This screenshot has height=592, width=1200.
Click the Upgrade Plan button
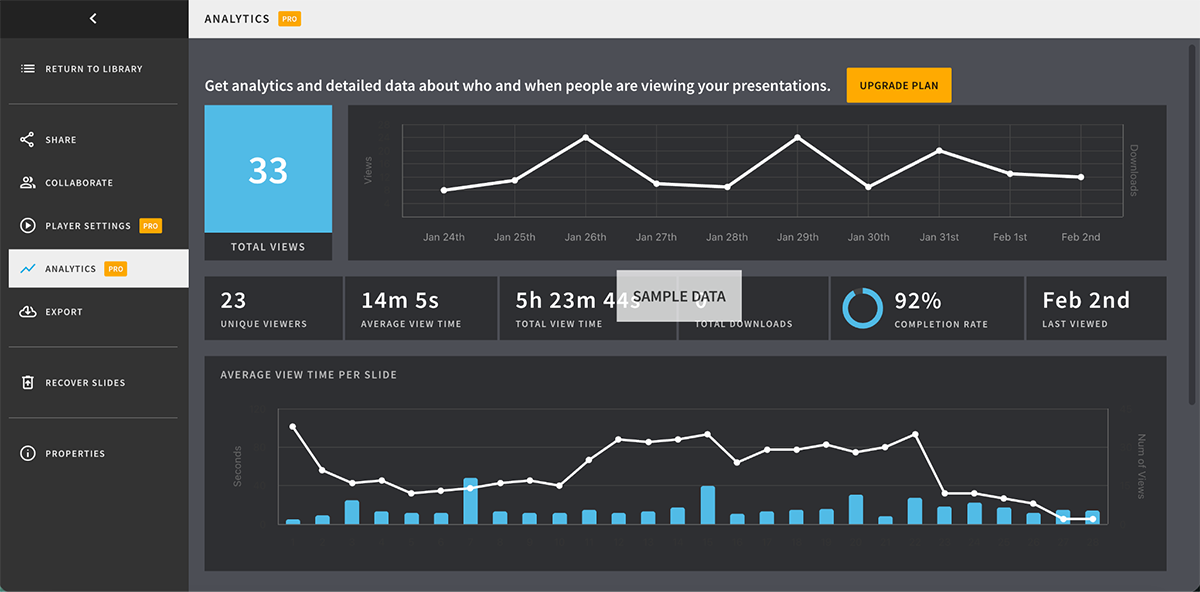(898, 85)
